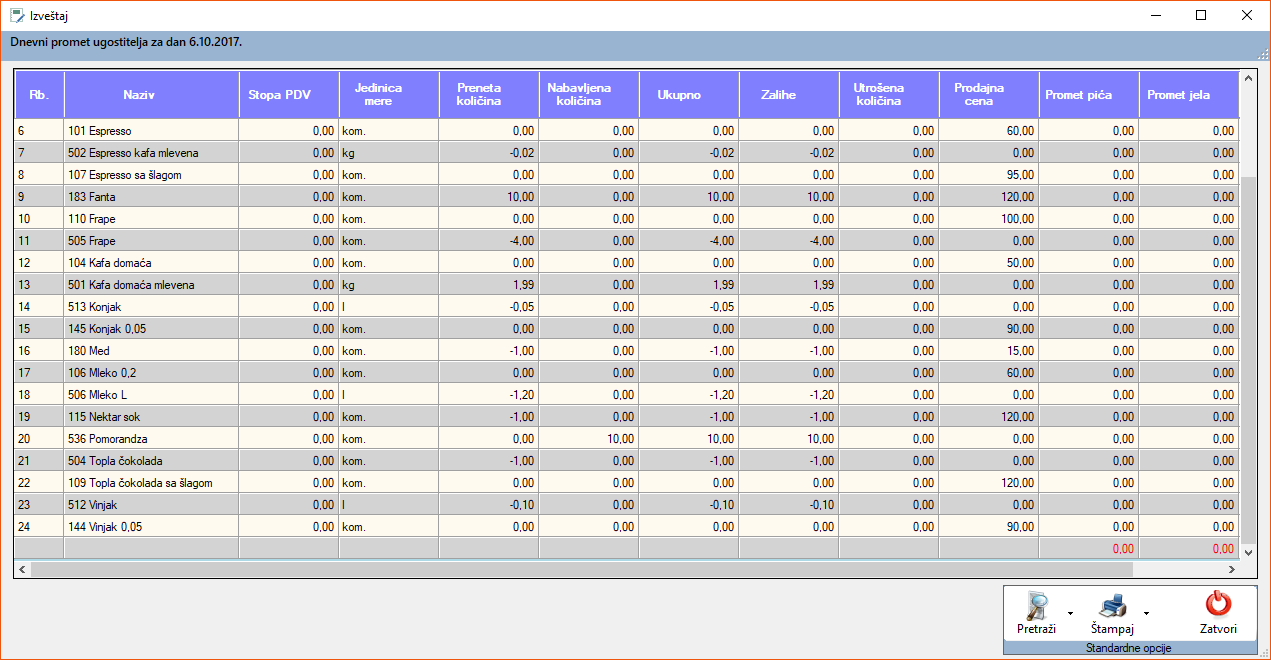Click the vertical scrollbar up arrow
This screenshot has height=660, width=1271.
(x=1247, y=78)
